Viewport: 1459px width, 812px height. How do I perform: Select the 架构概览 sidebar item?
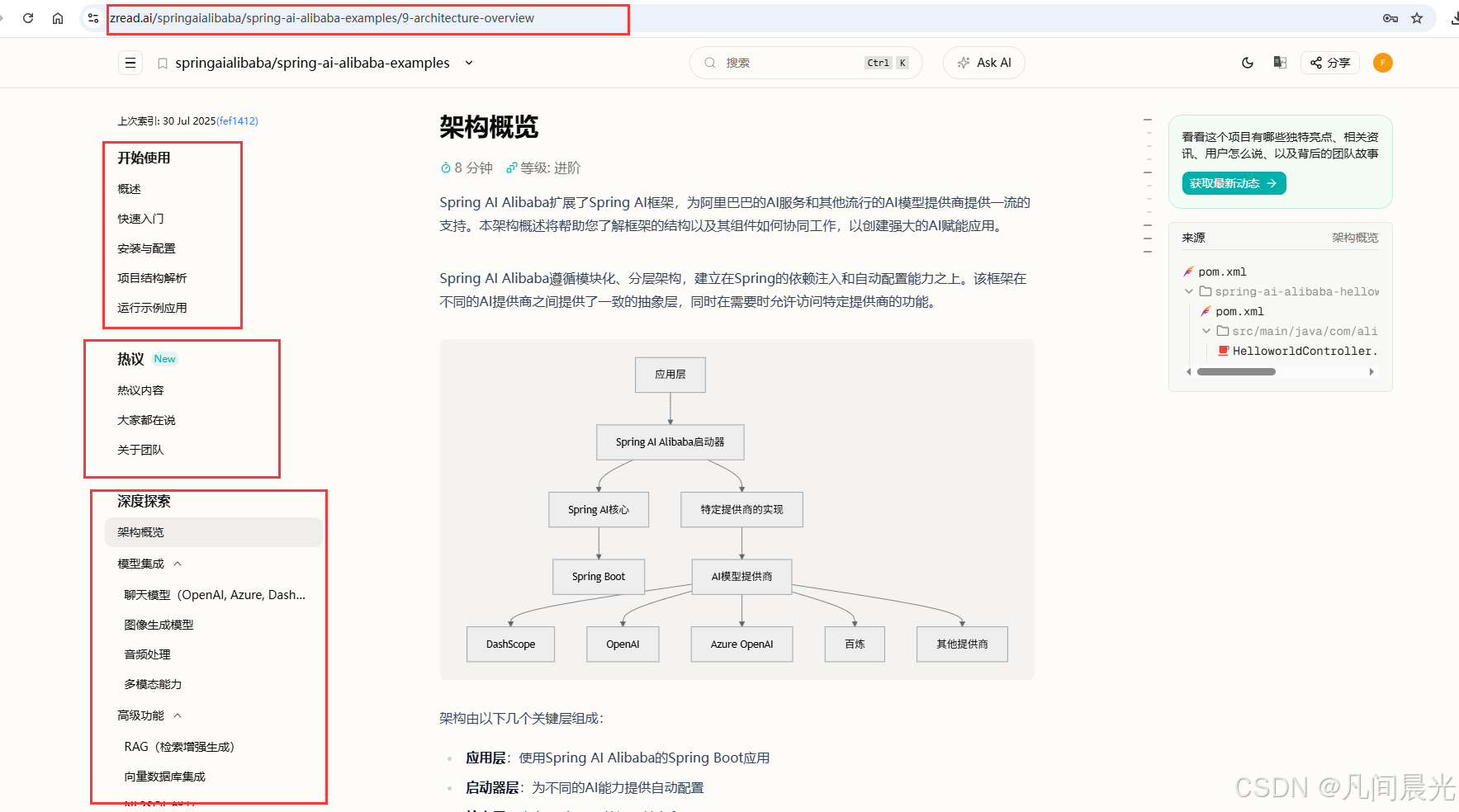click(213, 532)
